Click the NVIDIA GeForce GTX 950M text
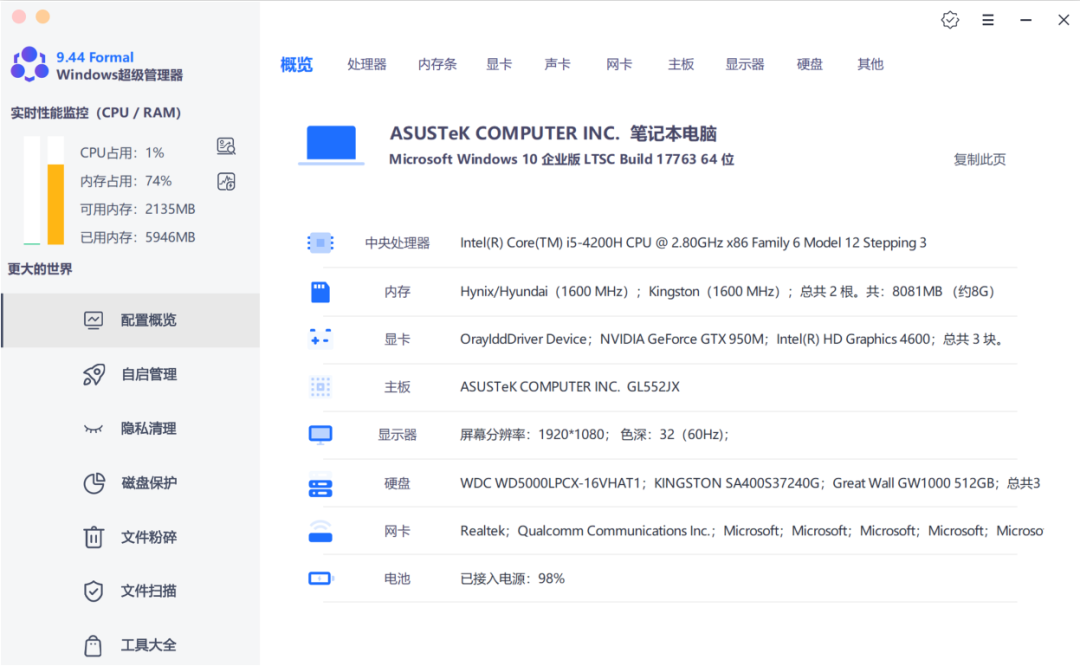Image resolution: width=1080 pixels, height=666 pixels. [683, 340]
